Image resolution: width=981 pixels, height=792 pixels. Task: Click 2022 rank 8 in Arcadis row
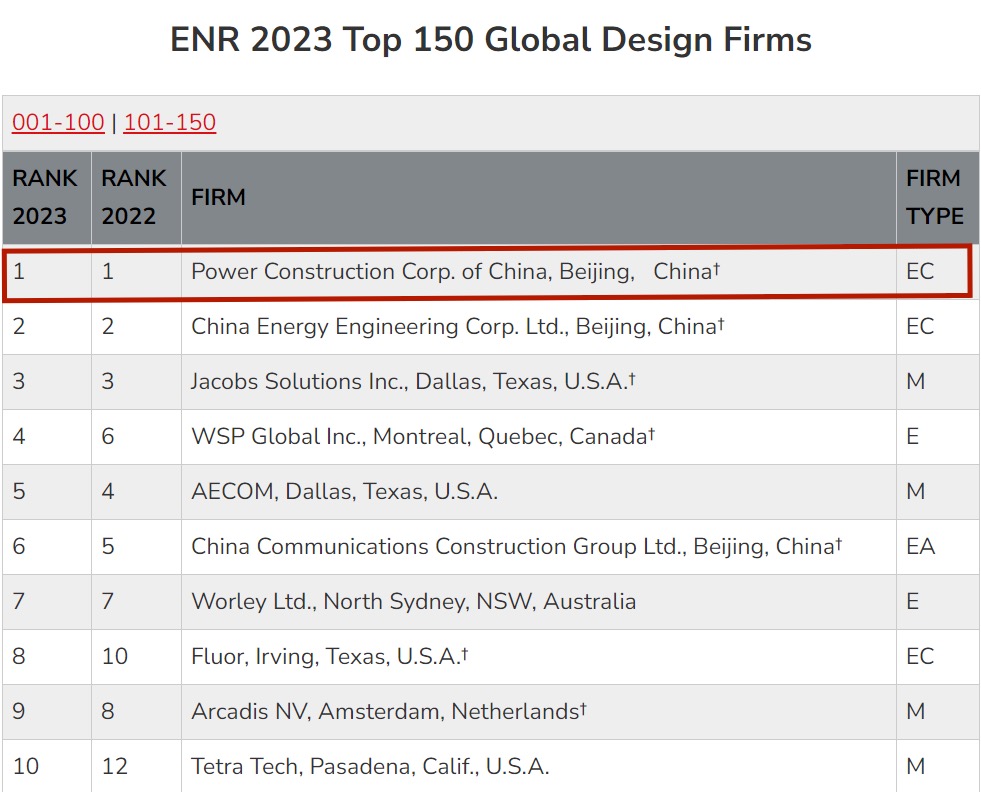(108, 711)
